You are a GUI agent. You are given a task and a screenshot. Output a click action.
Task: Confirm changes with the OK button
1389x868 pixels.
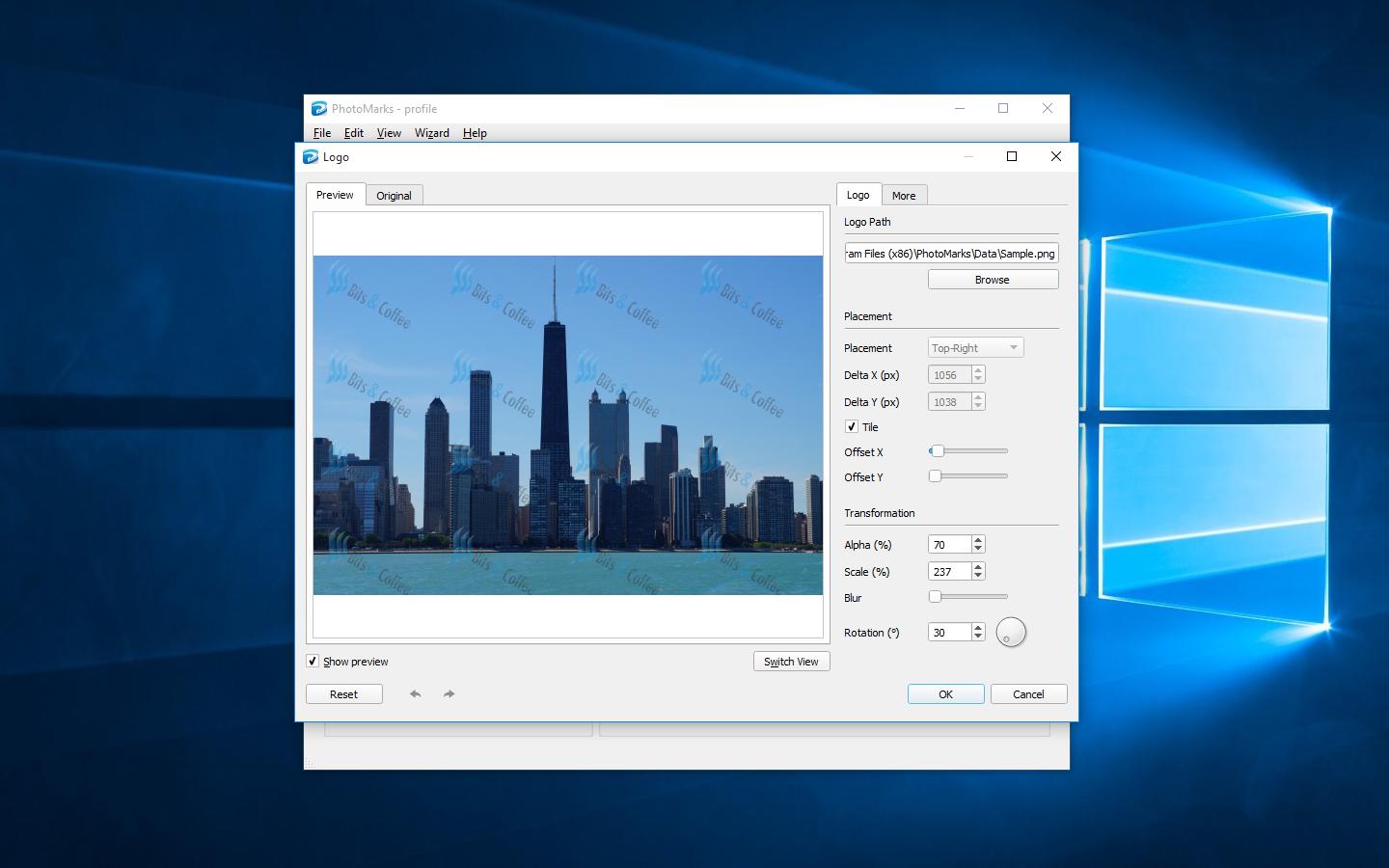[x=945, y=693]
